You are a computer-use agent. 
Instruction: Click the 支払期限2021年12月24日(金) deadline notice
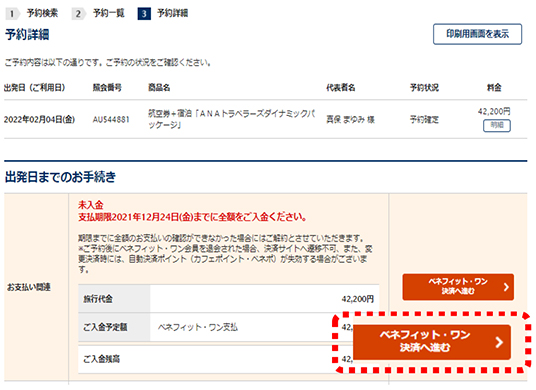coord(192,217)
